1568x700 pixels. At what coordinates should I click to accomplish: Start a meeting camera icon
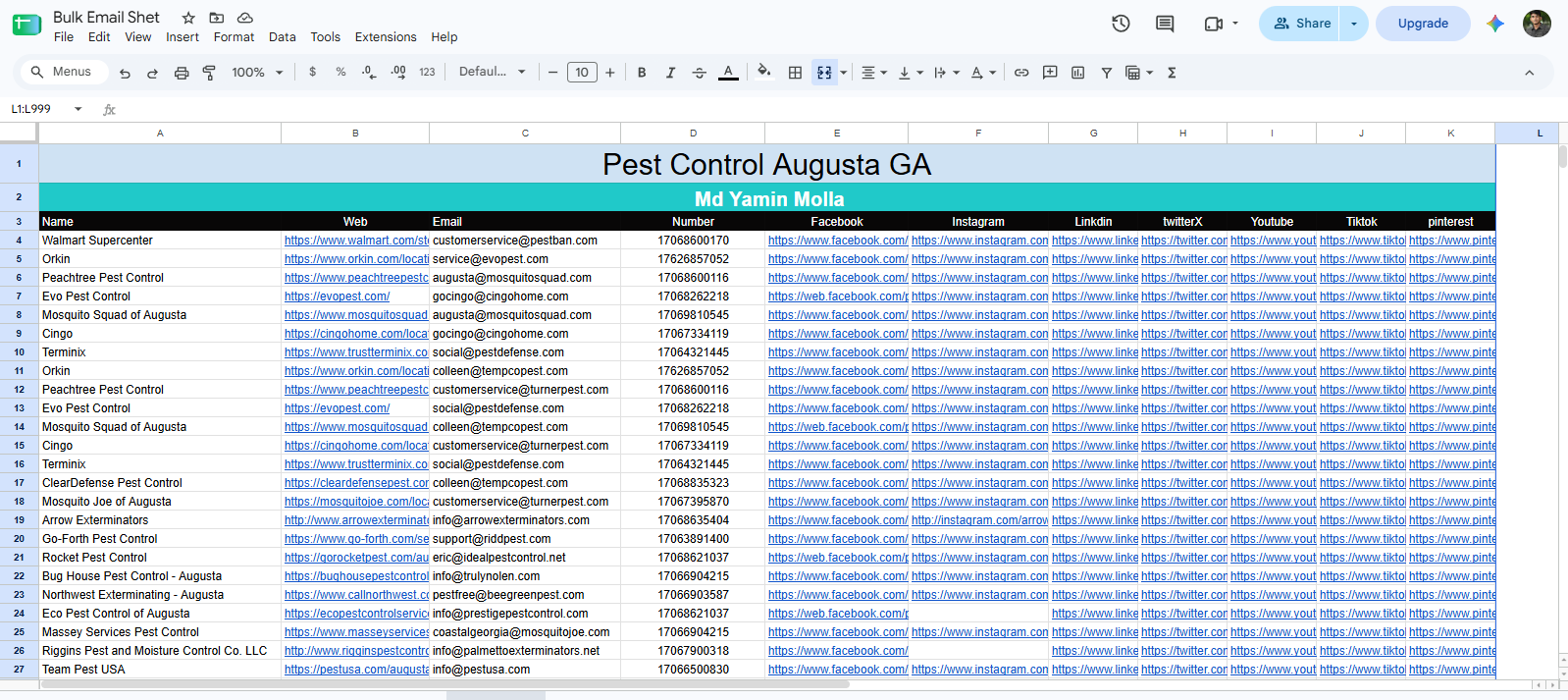[1214, 24]
